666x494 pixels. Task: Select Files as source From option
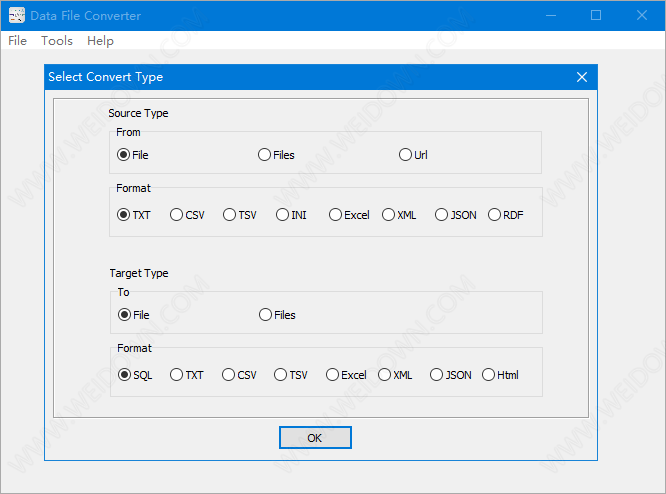click(x=276, y=155)
